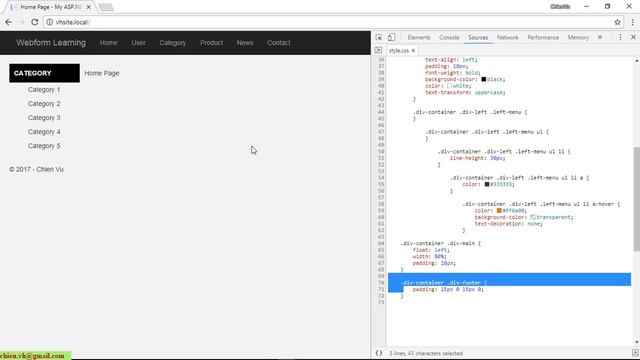This screenshot has height=360, width=640.
Task: Show the Sources navigator pane
Action: click(378, 50)
